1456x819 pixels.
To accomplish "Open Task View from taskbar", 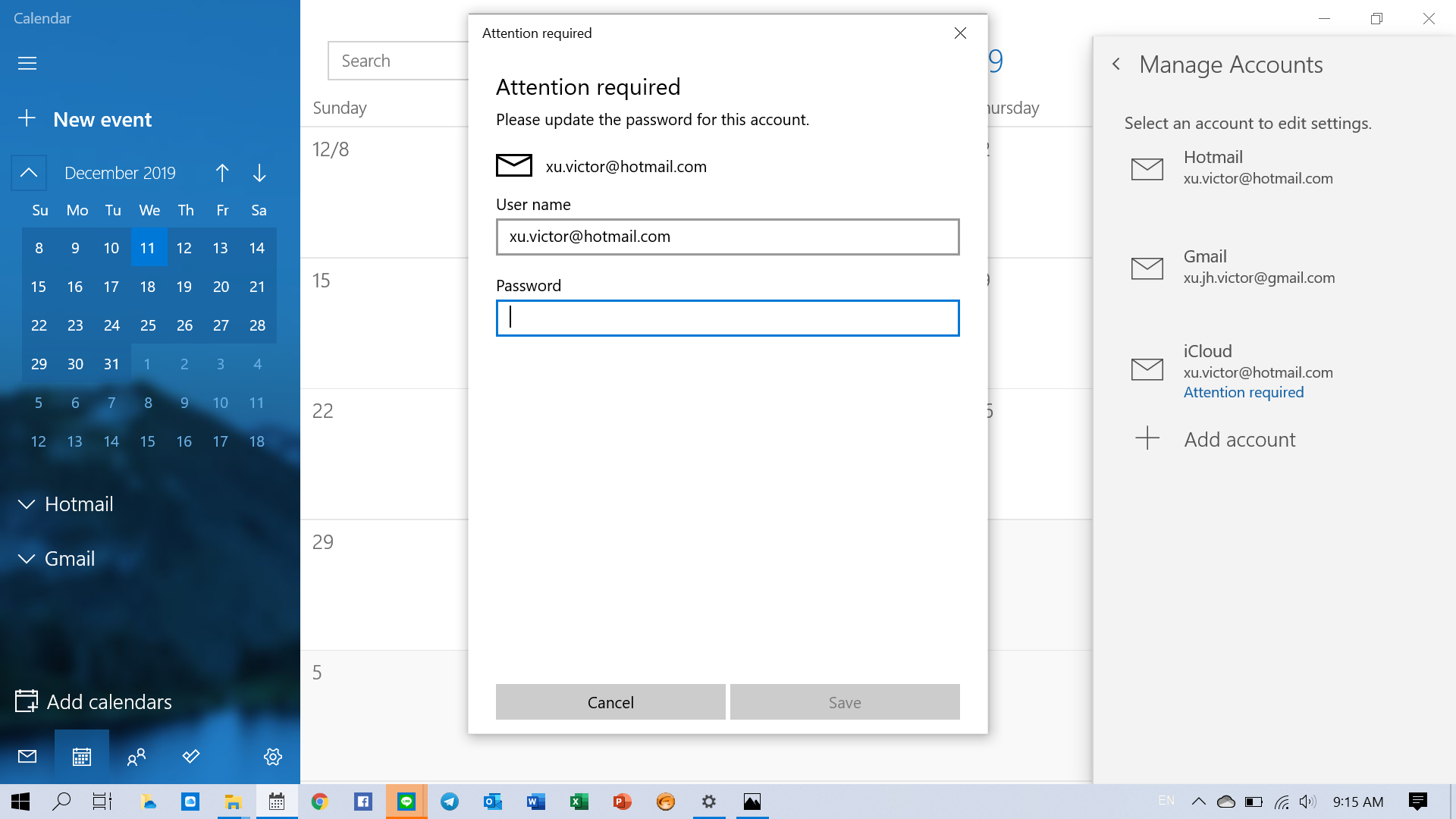I will coord(102,802).
